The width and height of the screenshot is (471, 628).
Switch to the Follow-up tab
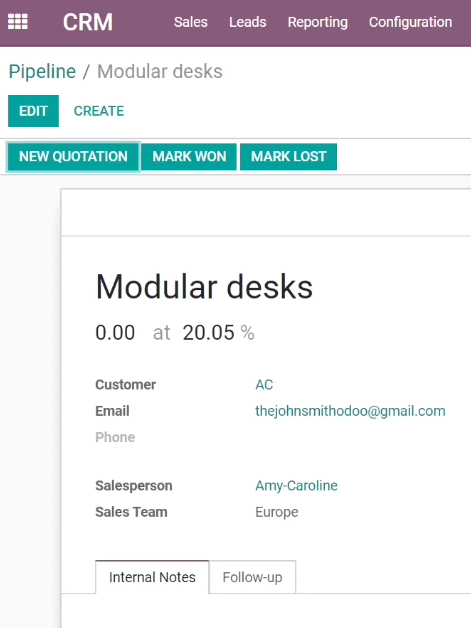252,577
